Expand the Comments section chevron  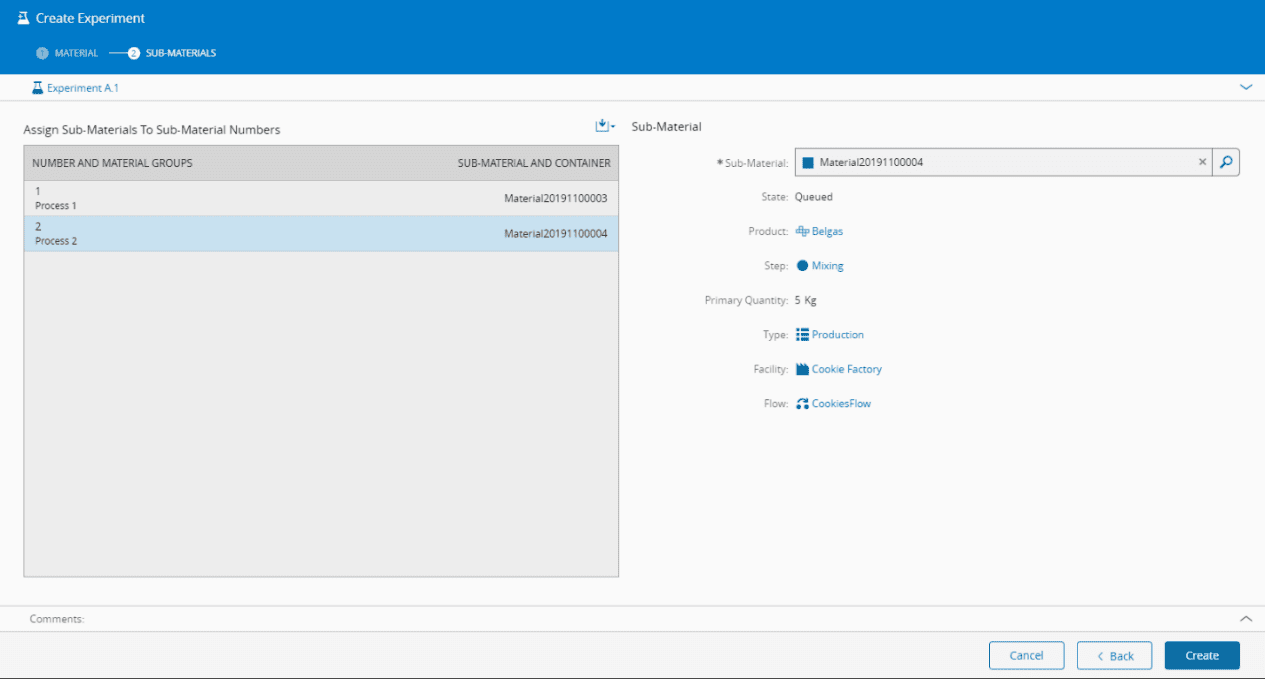coord(1246,619)
